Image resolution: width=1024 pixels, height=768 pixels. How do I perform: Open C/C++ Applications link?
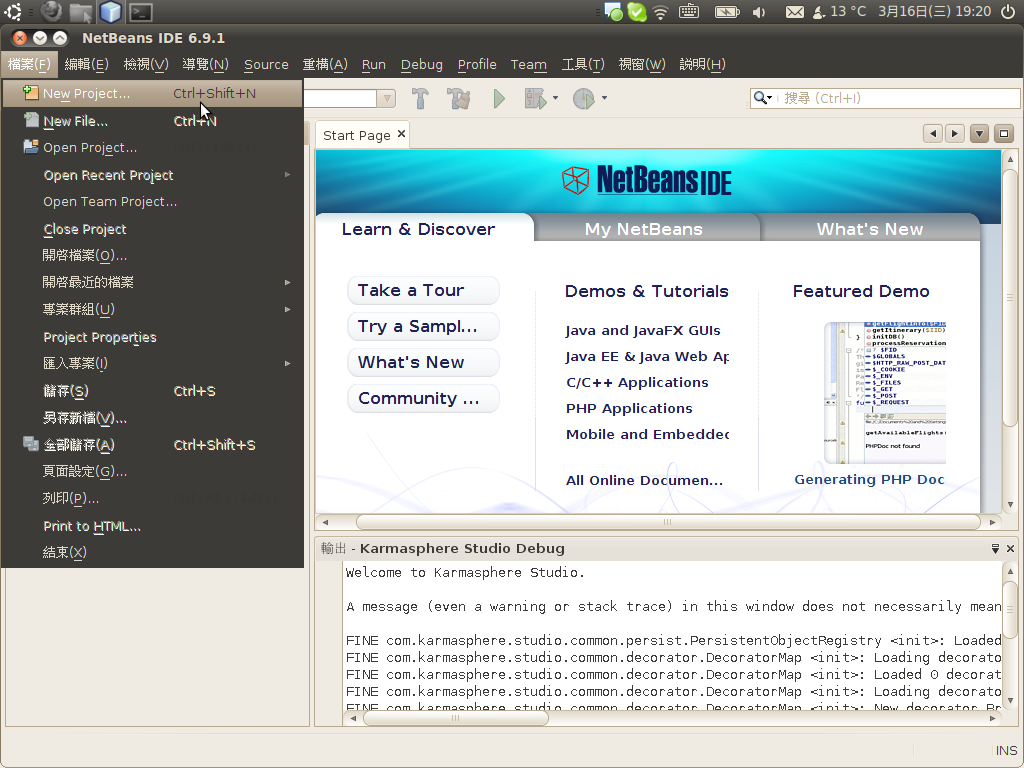637,383
